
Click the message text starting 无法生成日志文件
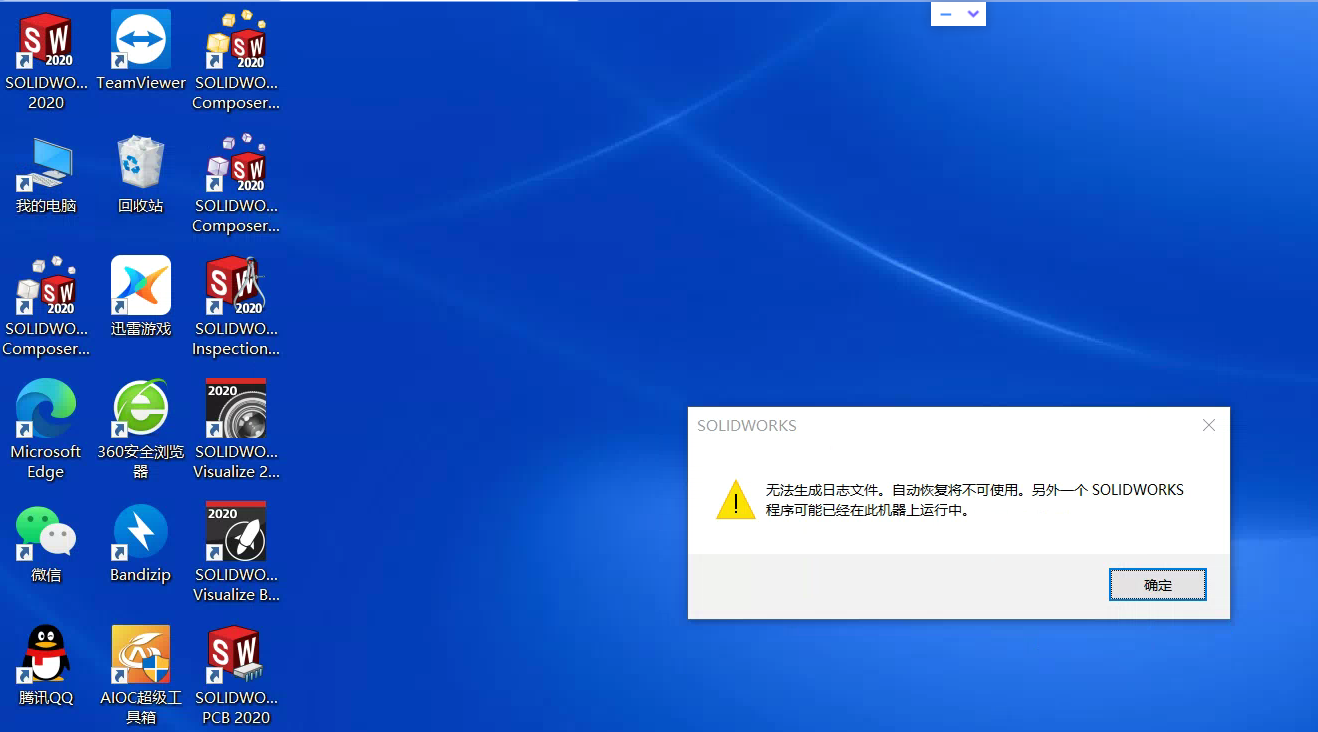975,500
